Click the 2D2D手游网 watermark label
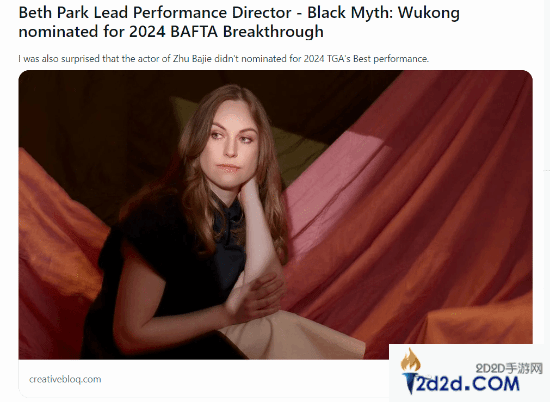This screenshot has width=550, height=402. pyautogui.click(x=509, y=368)
